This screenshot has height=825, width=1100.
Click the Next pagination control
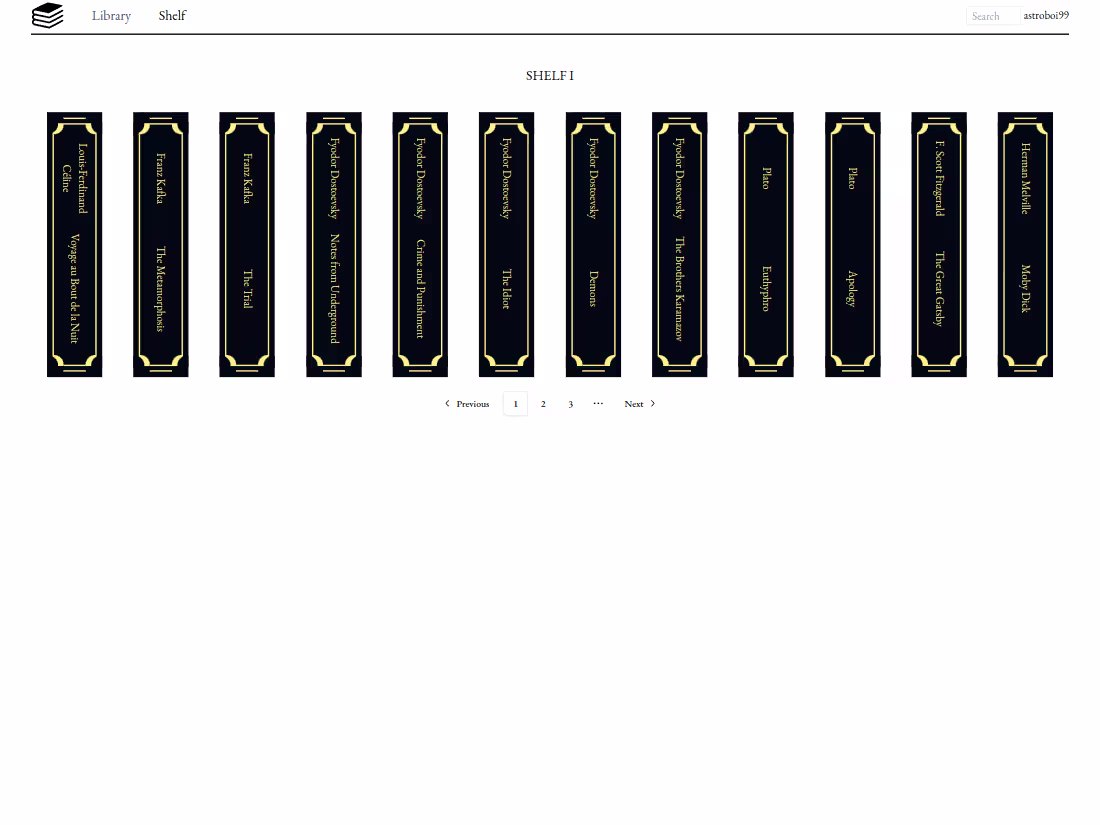point(634,403)
